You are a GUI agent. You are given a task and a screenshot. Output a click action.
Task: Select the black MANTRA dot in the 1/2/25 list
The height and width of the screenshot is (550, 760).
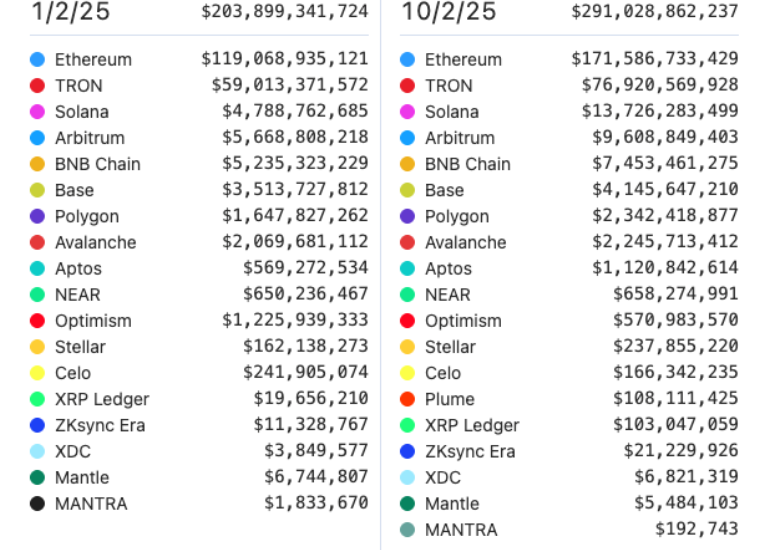[38, 503]
